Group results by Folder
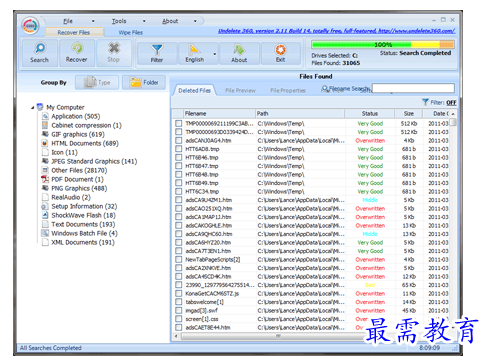Image resolution: width=487 pixels, height=362 pixels. [144, 82]
